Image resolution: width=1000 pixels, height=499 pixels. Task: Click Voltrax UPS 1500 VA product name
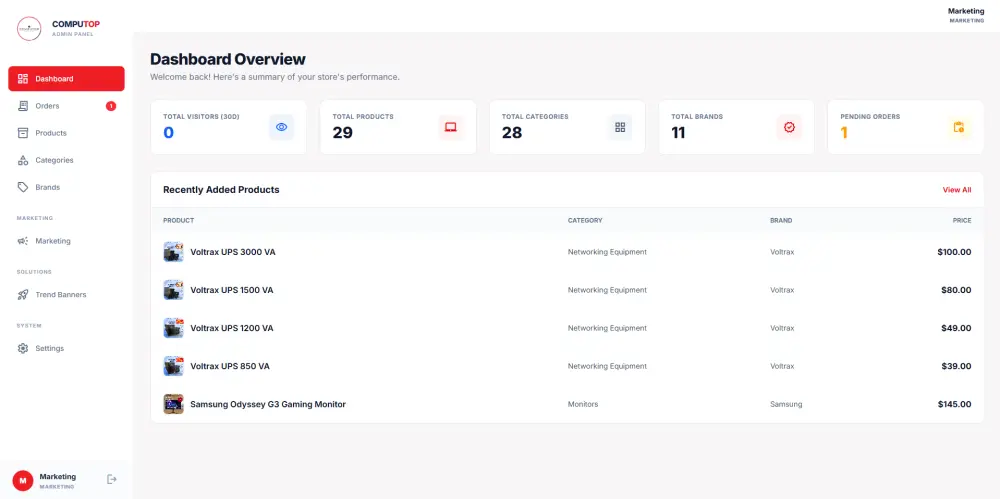pyautogui.click(x=232, y=290)
